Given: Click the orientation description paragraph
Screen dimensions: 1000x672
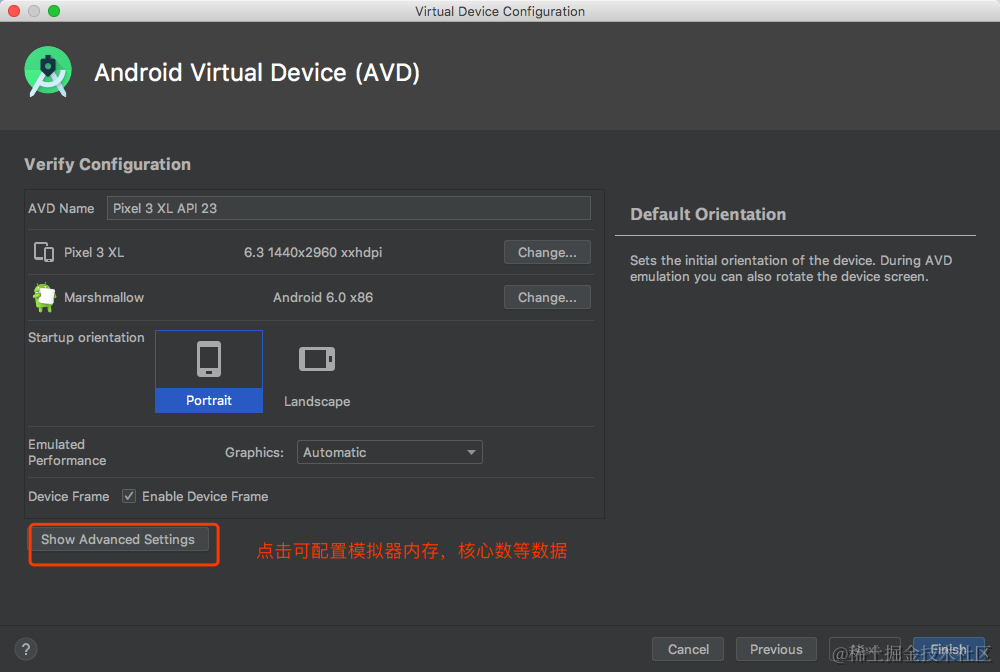Looking at the screenshot, I should [x=791, y=268].
